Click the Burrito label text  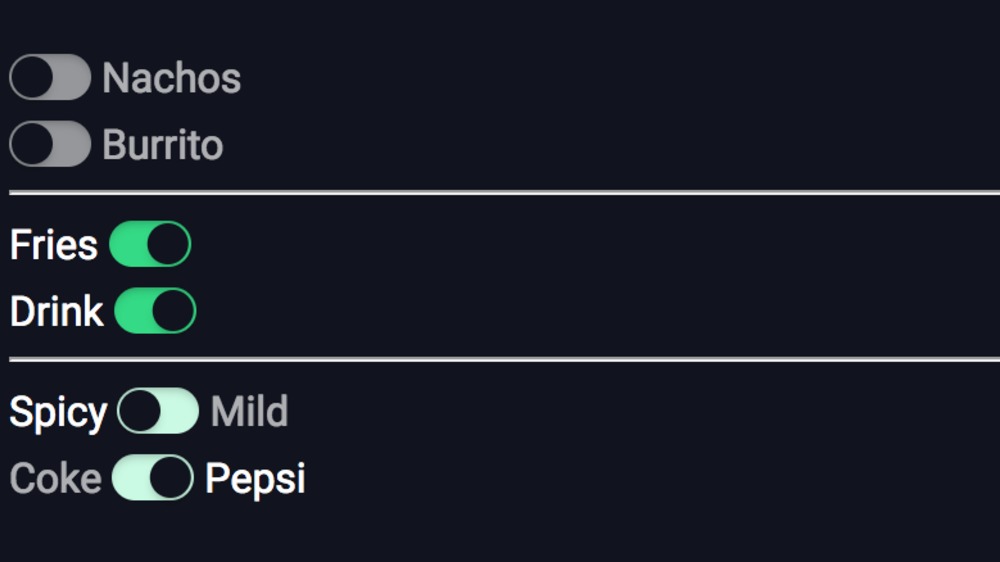pyautogui.click(x=163, y=145)
